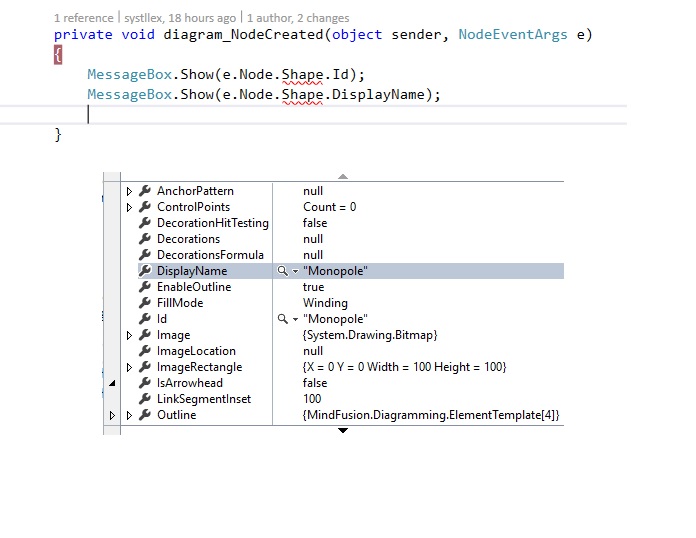Select the DecorationHitTesting property name
This screenshot has height=538, width=696.
click(x=213, y=223)
